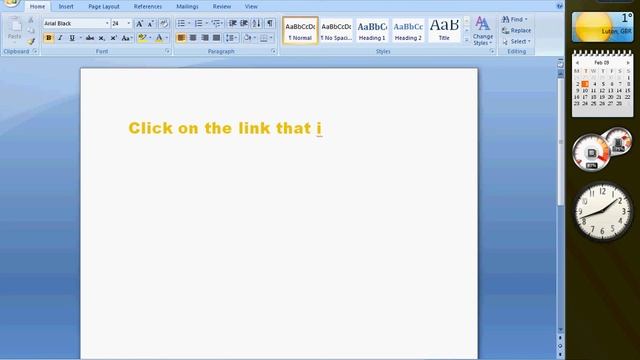Image resolution: width=640 pixels, height=360 pixels.
Task: Click the Decrease Indent icon
Action: tap(233, 24)
